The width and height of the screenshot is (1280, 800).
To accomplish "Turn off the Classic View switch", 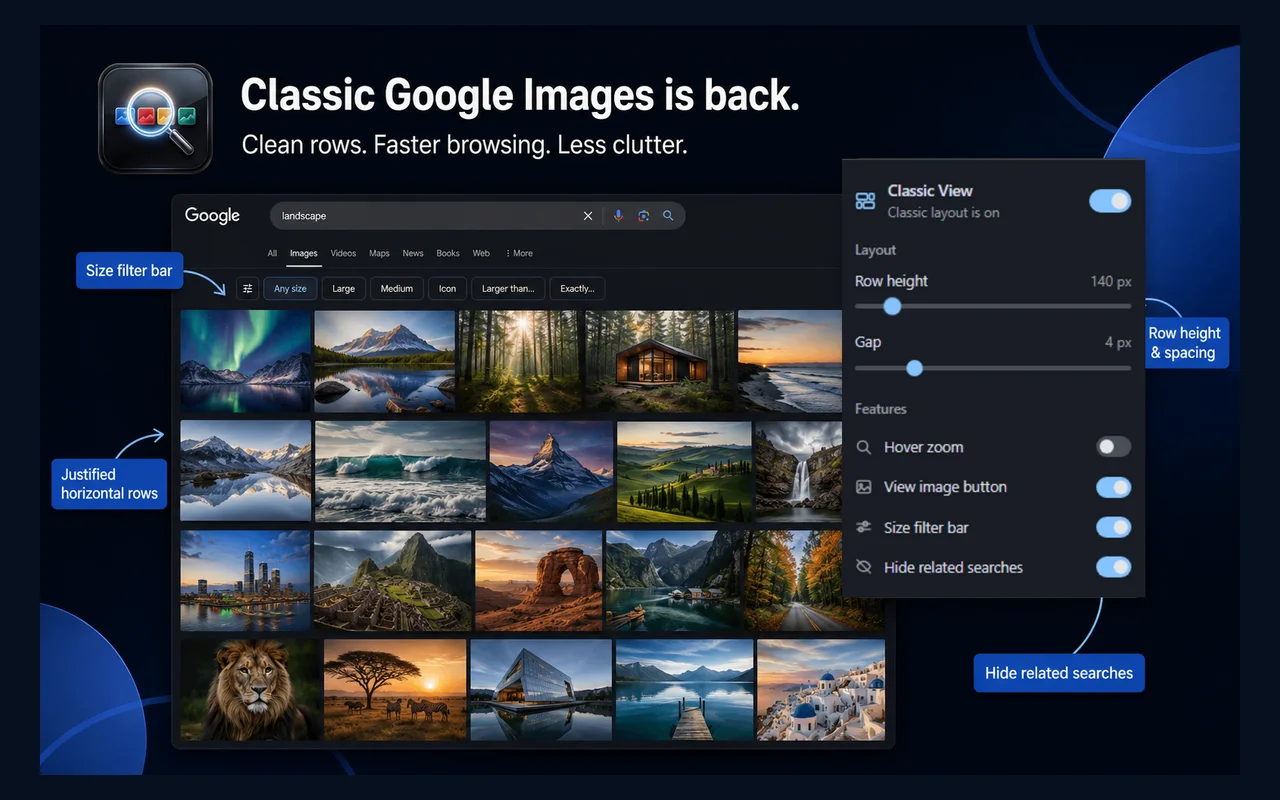I will [x=1110, y=201].
